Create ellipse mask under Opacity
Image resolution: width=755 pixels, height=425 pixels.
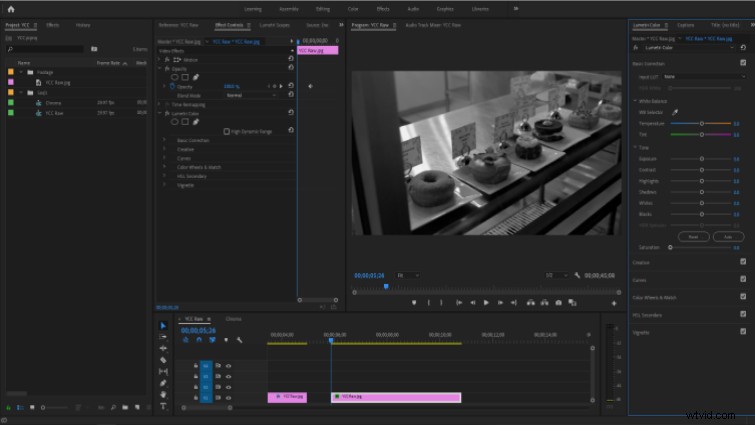[174, 77]
